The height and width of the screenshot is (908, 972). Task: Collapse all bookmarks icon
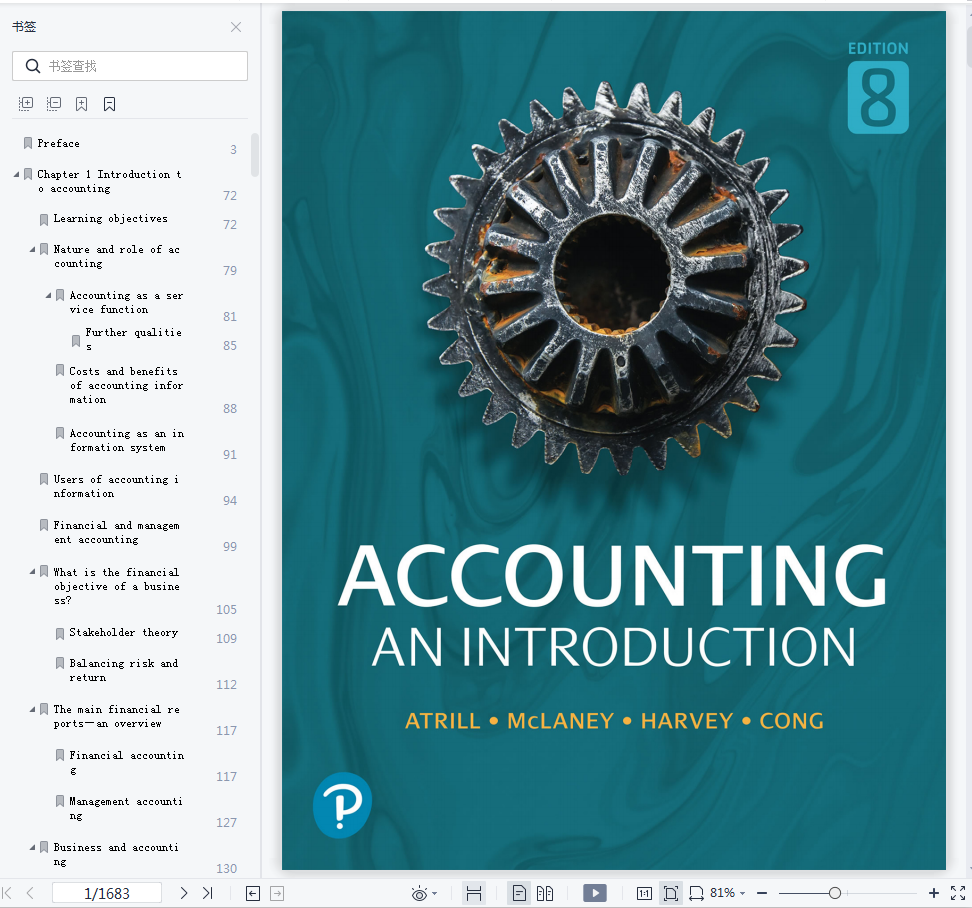(x=54, y=104)
